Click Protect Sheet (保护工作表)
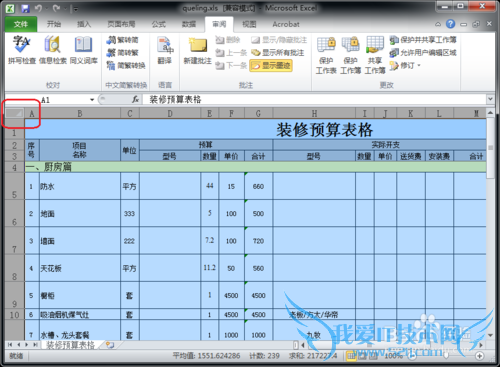 tap(326, 55)
